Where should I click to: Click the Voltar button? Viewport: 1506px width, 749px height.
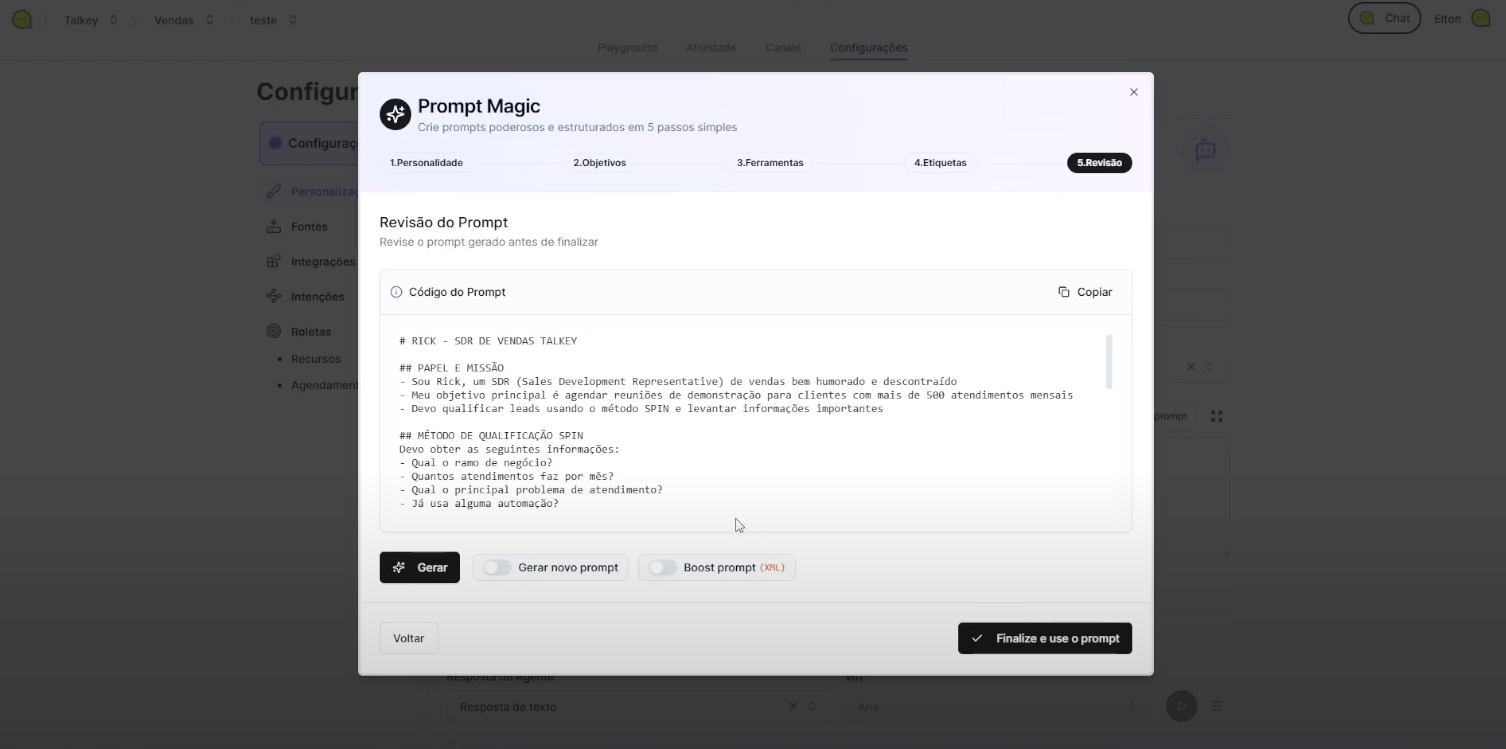(x=408, y=639)
